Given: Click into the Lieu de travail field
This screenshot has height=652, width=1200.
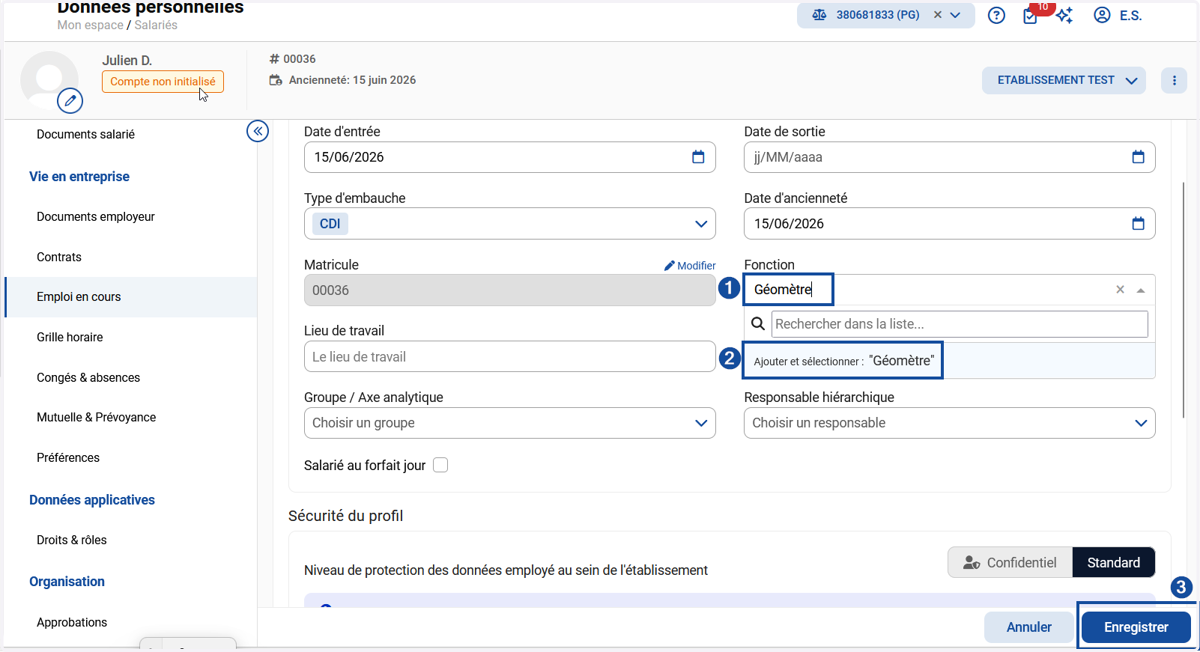Looking at the screenshot, I should pos(510,357).
